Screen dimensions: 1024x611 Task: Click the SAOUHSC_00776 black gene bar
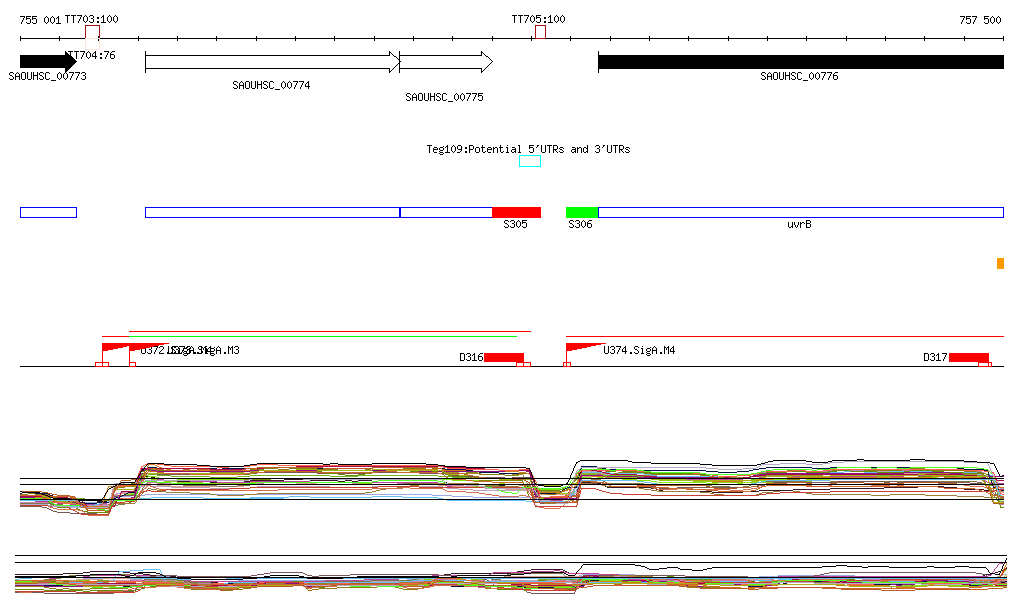point(800,62)
